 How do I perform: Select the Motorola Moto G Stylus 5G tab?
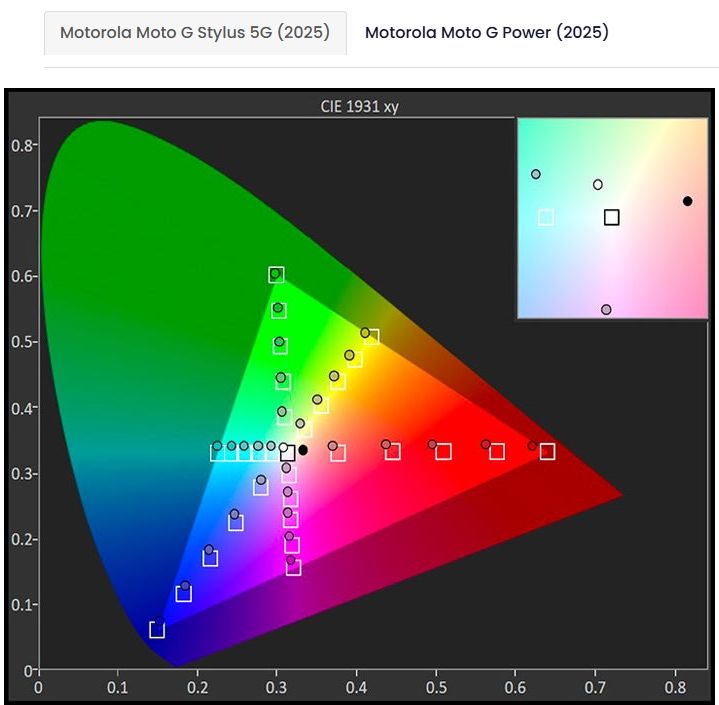pos(195,33)
